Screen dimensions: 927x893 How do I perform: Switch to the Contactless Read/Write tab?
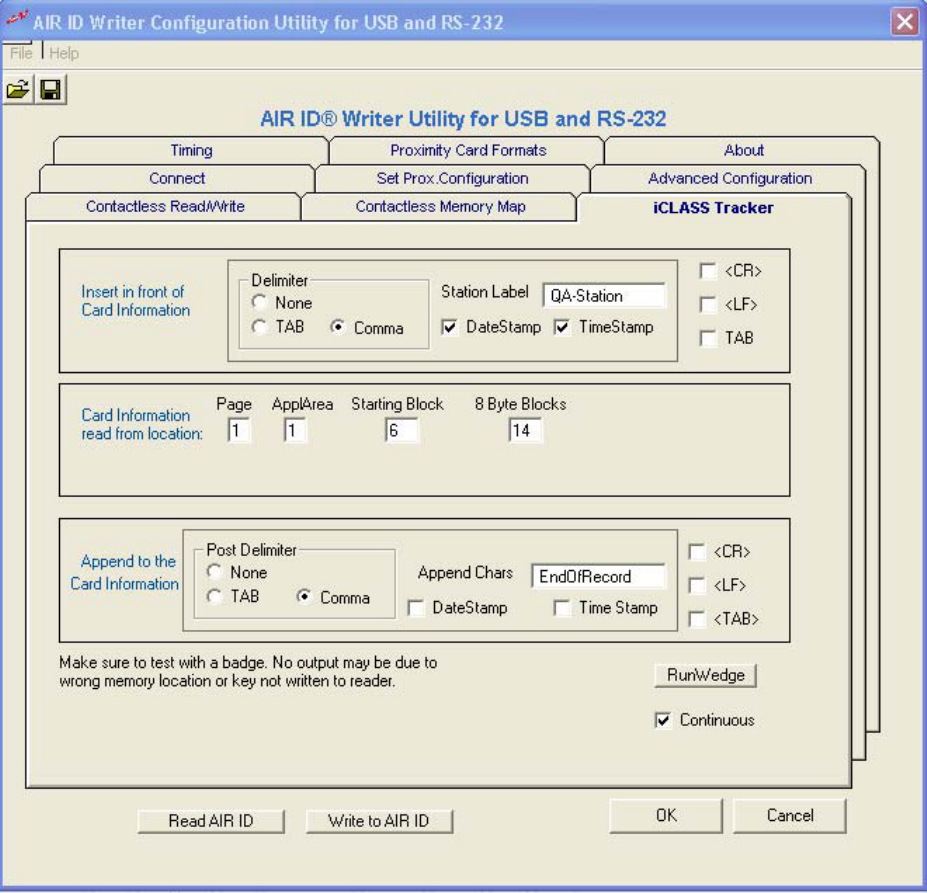(165, 206)
